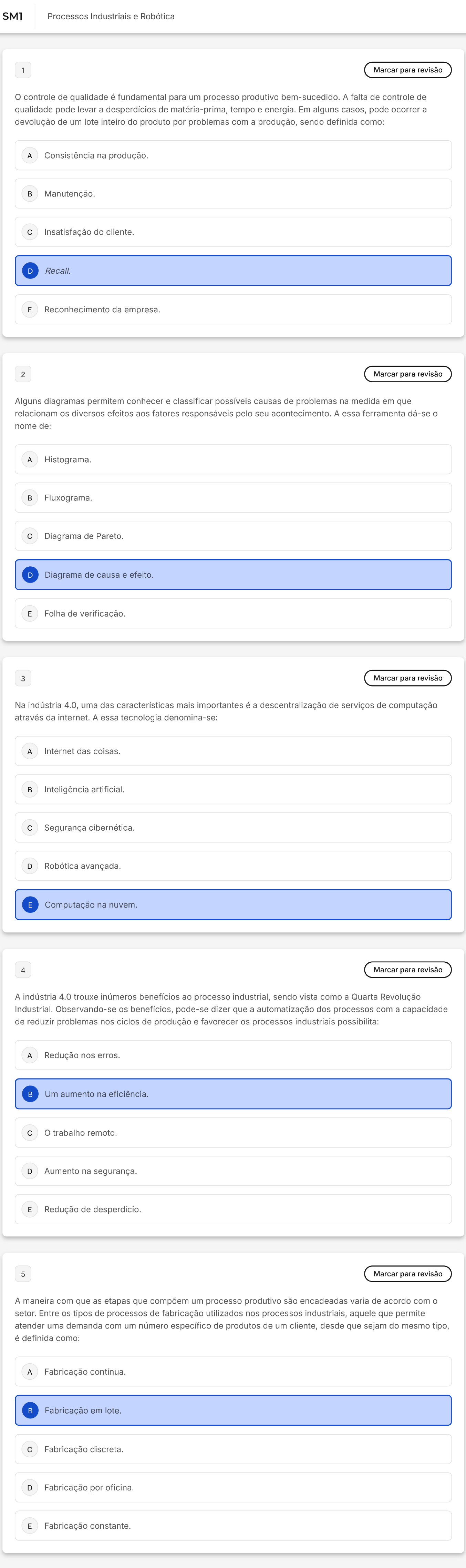This screenshot has height=1568, width=466.
Task: Pick 'Redução nos erros' answer
Action: pyautogui.click(x=233, y=1055)
